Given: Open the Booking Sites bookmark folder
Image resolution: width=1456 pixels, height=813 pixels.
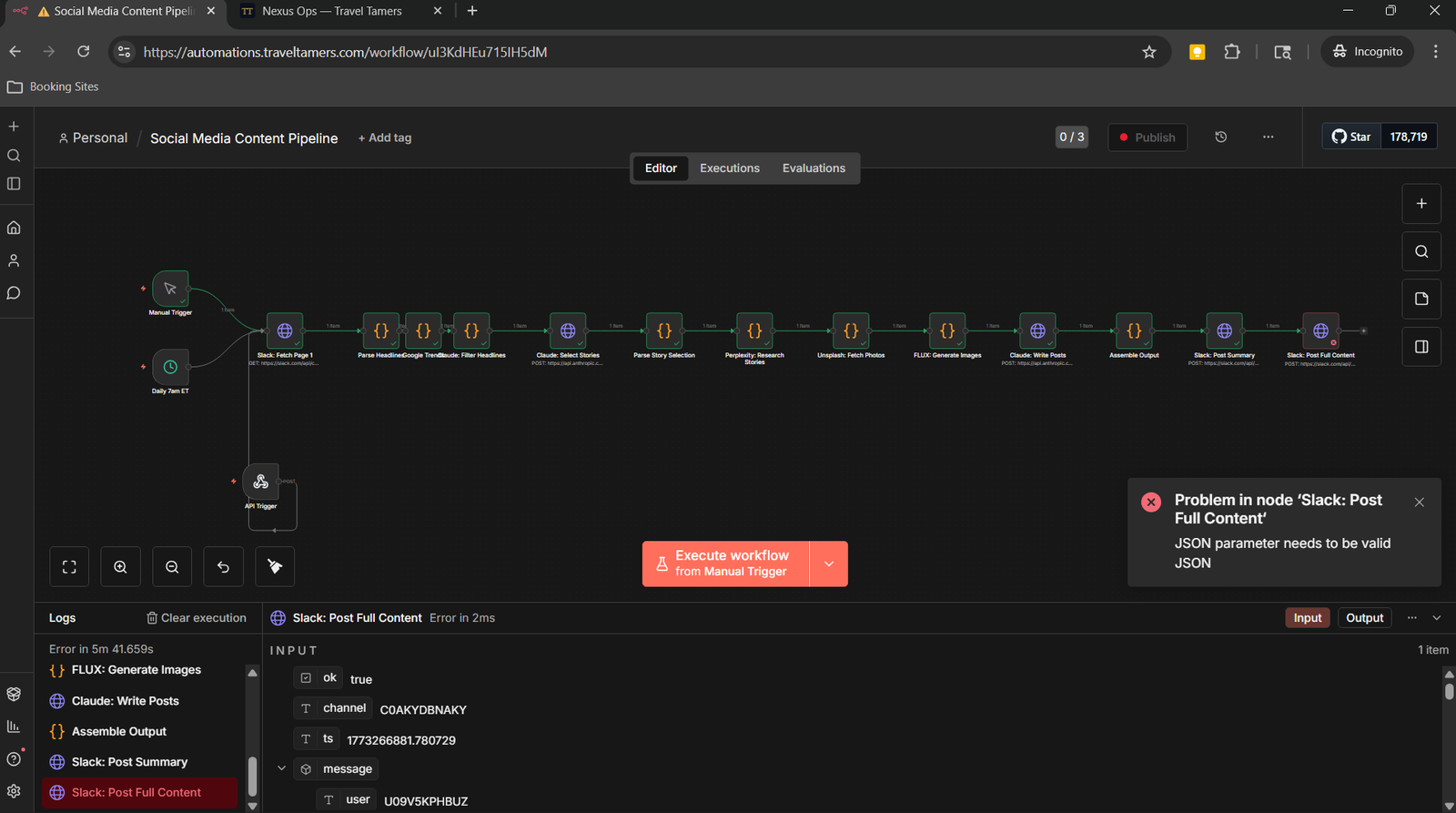Looking at the screenshot, I should (x=53, y=86).
